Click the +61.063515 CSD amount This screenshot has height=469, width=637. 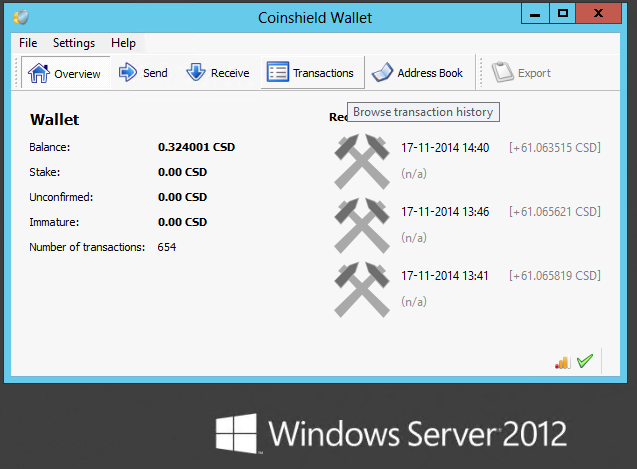pos(555,148)
